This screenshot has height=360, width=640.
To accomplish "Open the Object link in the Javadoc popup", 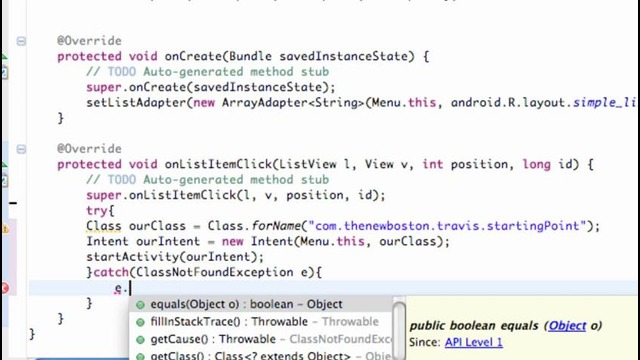I will tap(567, 326).
